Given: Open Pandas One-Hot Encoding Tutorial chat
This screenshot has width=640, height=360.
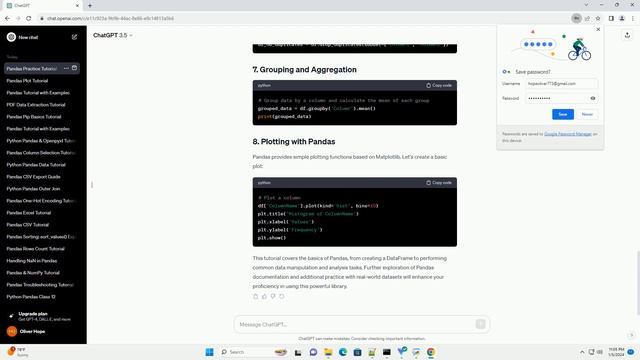Looking at the screenshot, I should [42, 201].
